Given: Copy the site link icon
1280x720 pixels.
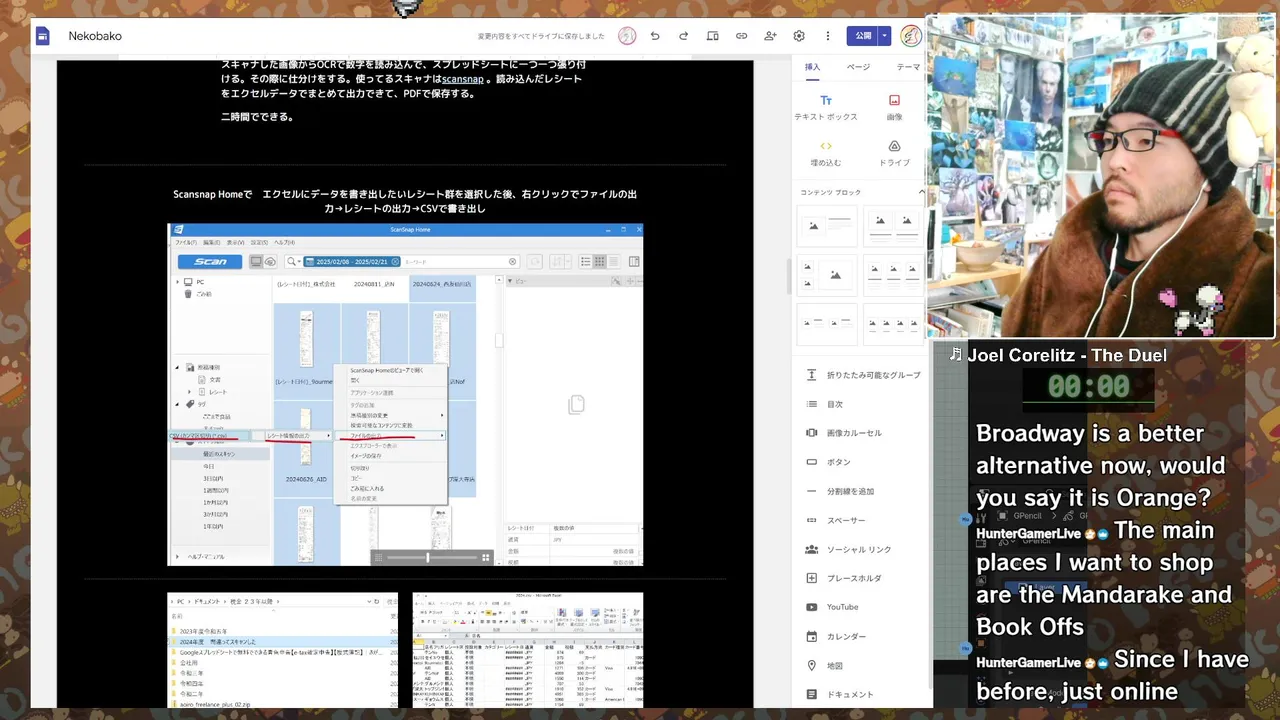Looking at the screenshot, I should coord(741,36).
